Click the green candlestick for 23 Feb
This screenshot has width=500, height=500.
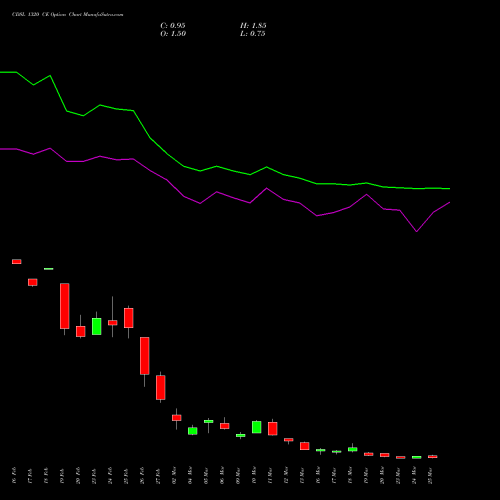[x=97, y=326]
